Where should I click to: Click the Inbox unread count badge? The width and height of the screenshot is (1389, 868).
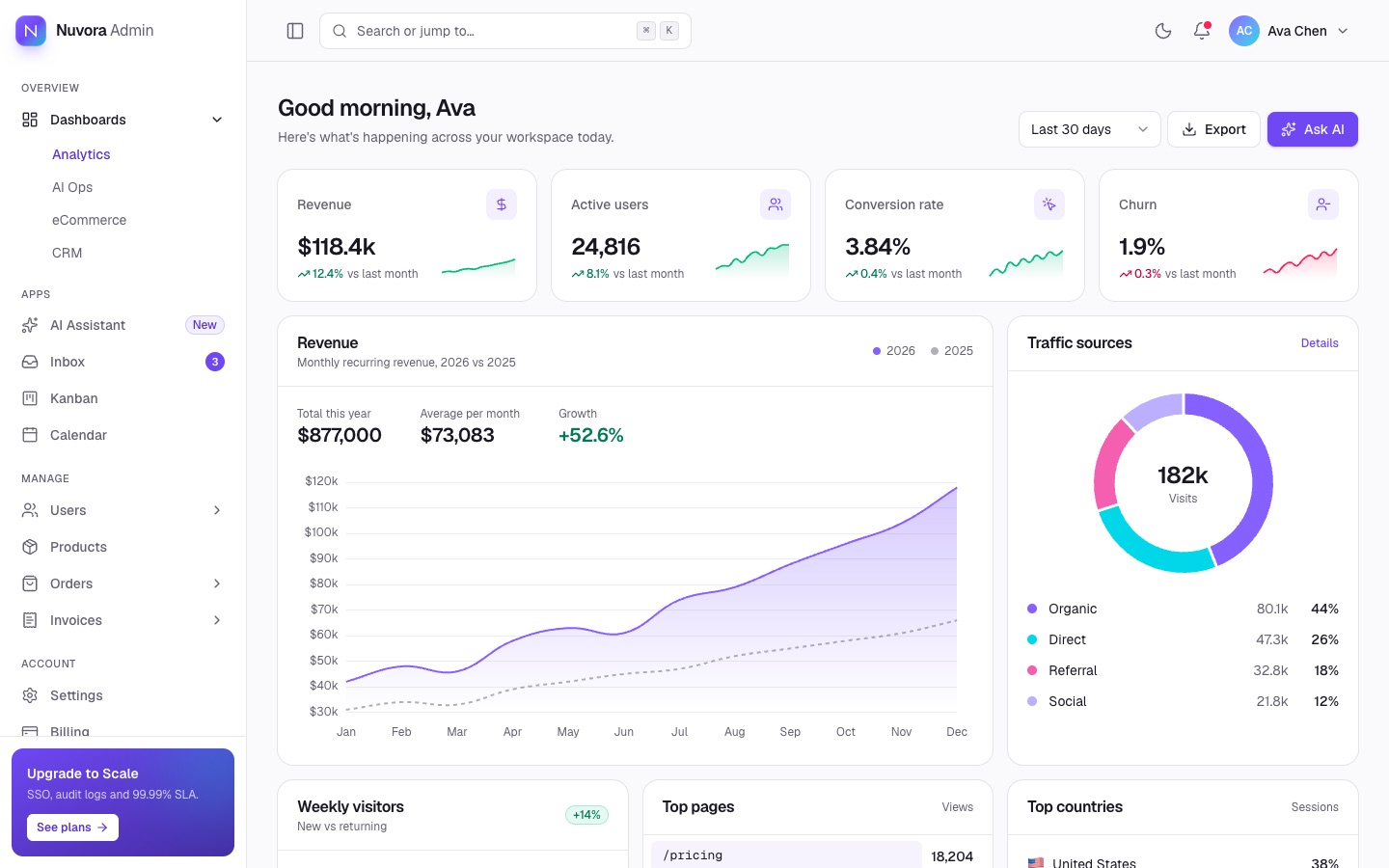(215, 362)
